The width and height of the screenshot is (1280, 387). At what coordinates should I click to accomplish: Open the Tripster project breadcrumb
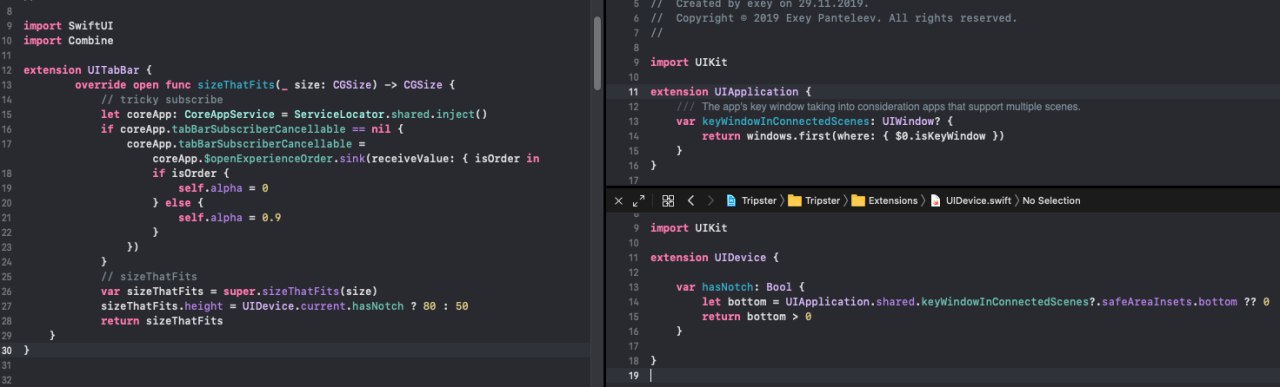pos(752,200)
